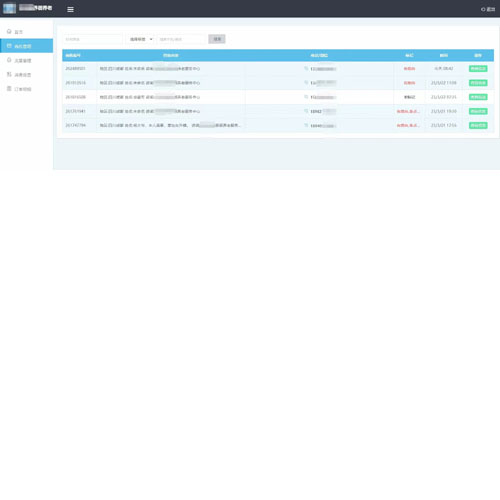Screen dimensions: 500x500
Task: Click the gray search button
Action: pos(217,39)
